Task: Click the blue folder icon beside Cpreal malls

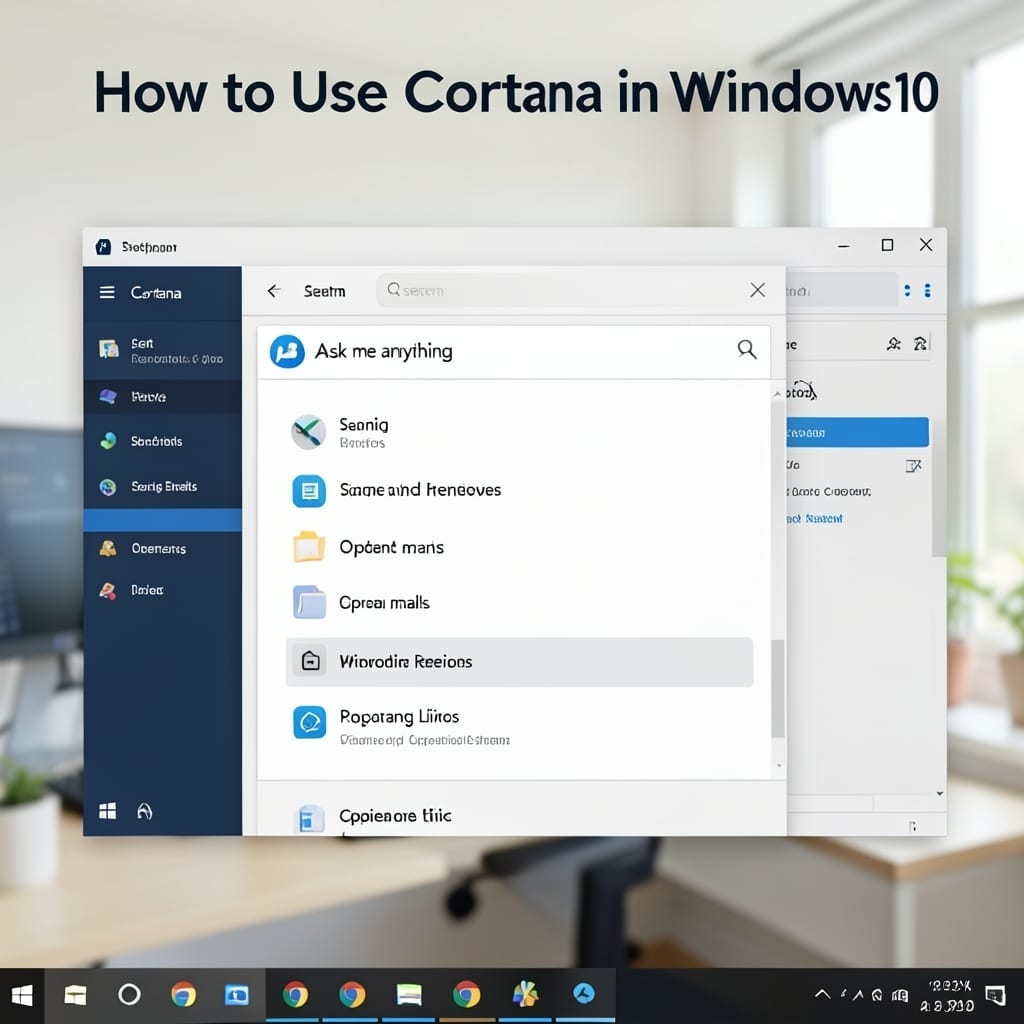Action: pos(309,602)
